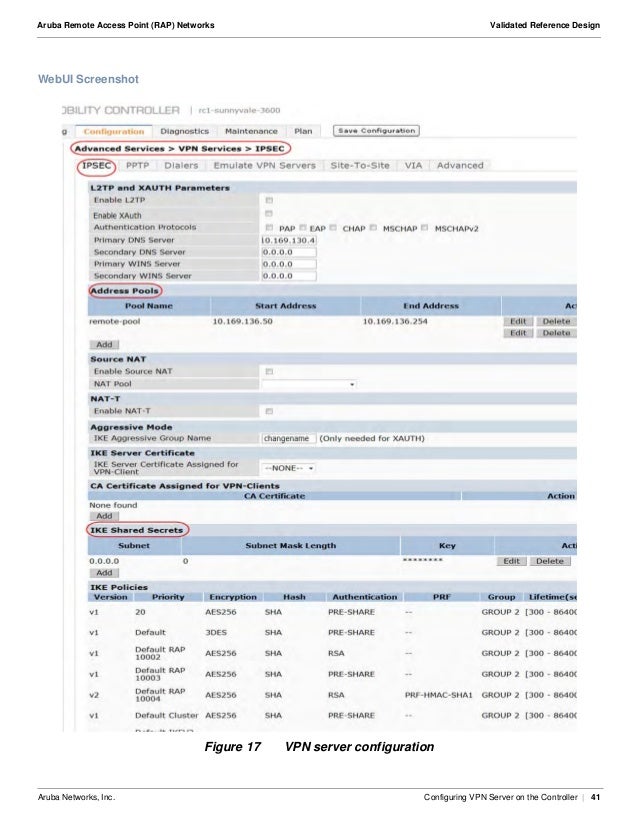Click the Secondary DNS Server field
This screenshot has height=826, width=638.
(x=289, y=252)
